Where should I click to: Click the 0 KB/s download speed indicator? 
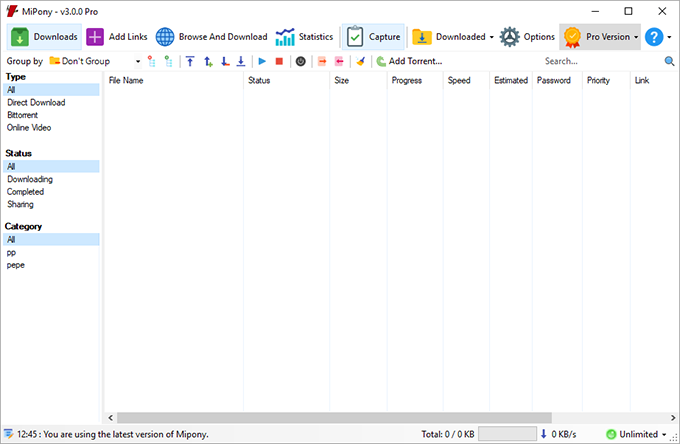(558, 434)
